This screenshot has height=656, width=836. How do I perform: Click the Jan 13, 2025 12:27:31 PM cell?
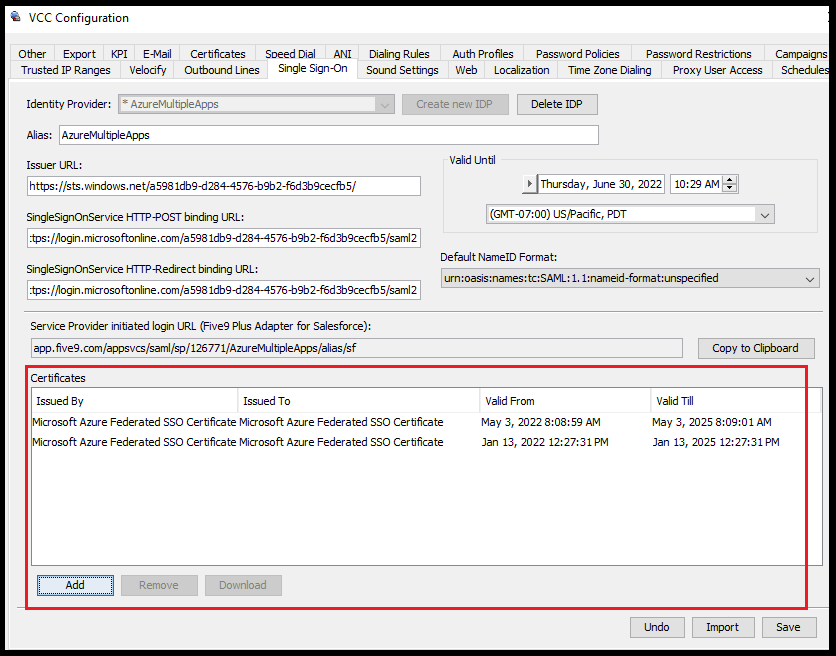coord(716,442)
